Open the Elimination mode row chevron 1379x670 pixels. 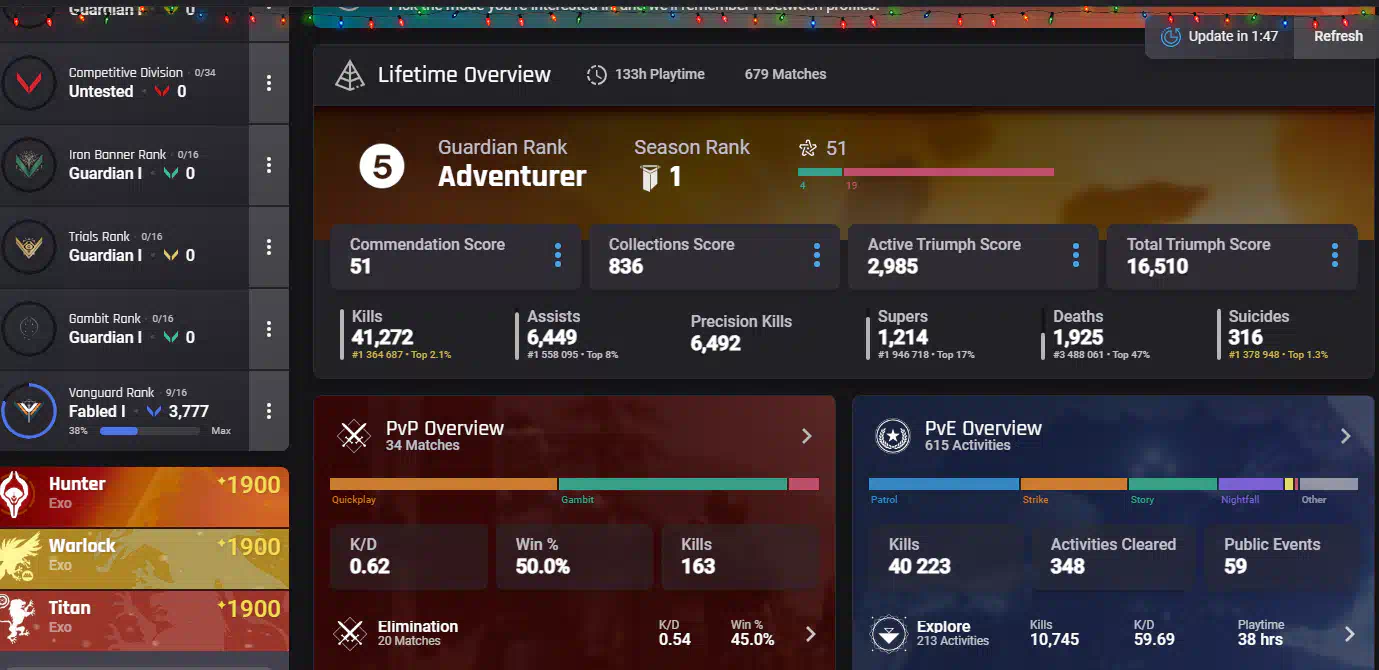click(x=811, y=634)
